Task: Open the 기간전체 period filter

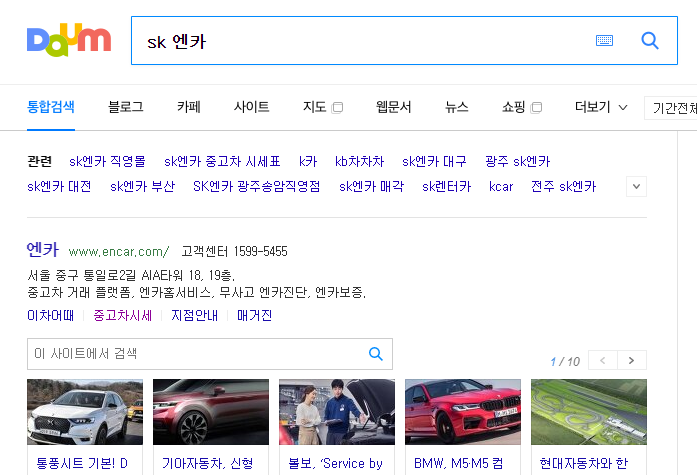Action: [671, 108]
